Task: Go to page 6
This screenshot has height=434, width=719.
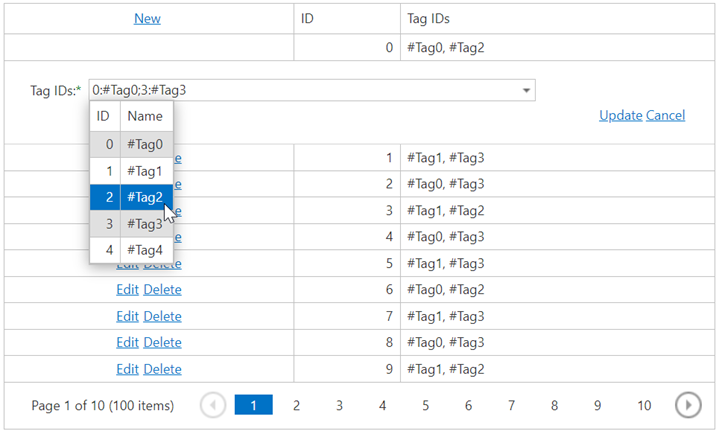Action: coord(468,405)
